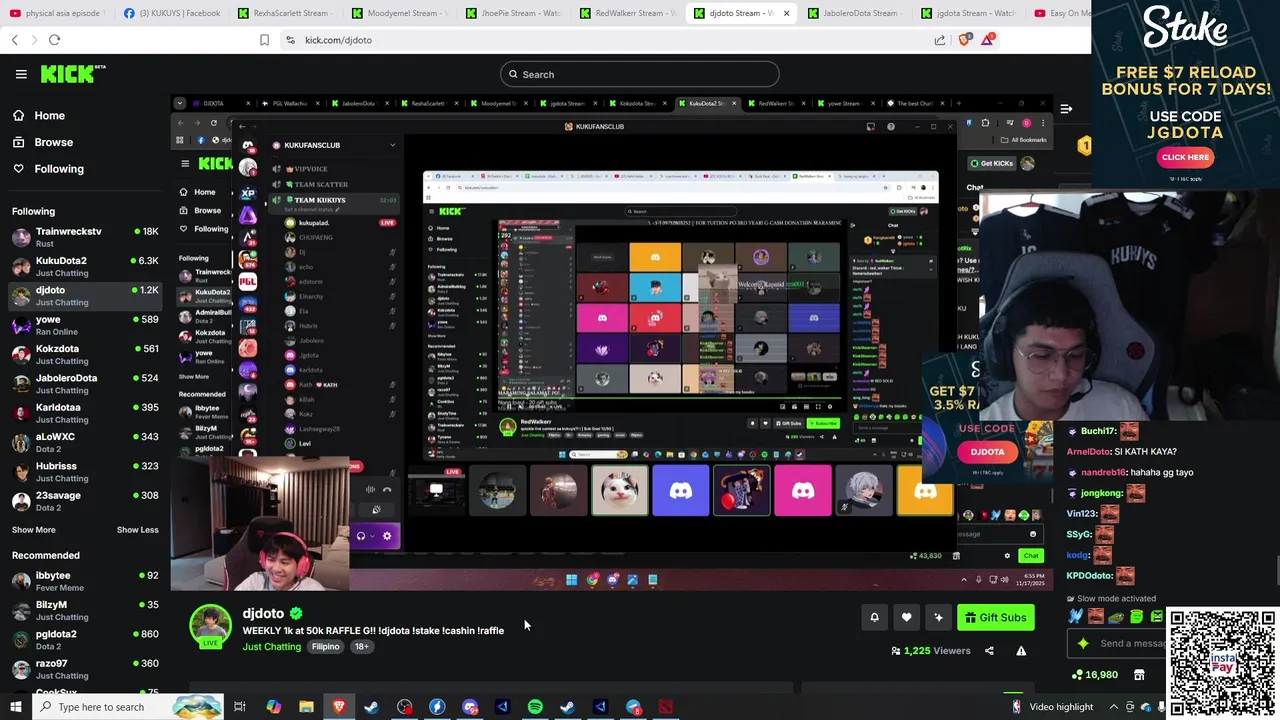The width and height of the screenshot is (1280, 720).
Task: Collapse the chat panel with the arrow icon
Action: point(1066,108)
